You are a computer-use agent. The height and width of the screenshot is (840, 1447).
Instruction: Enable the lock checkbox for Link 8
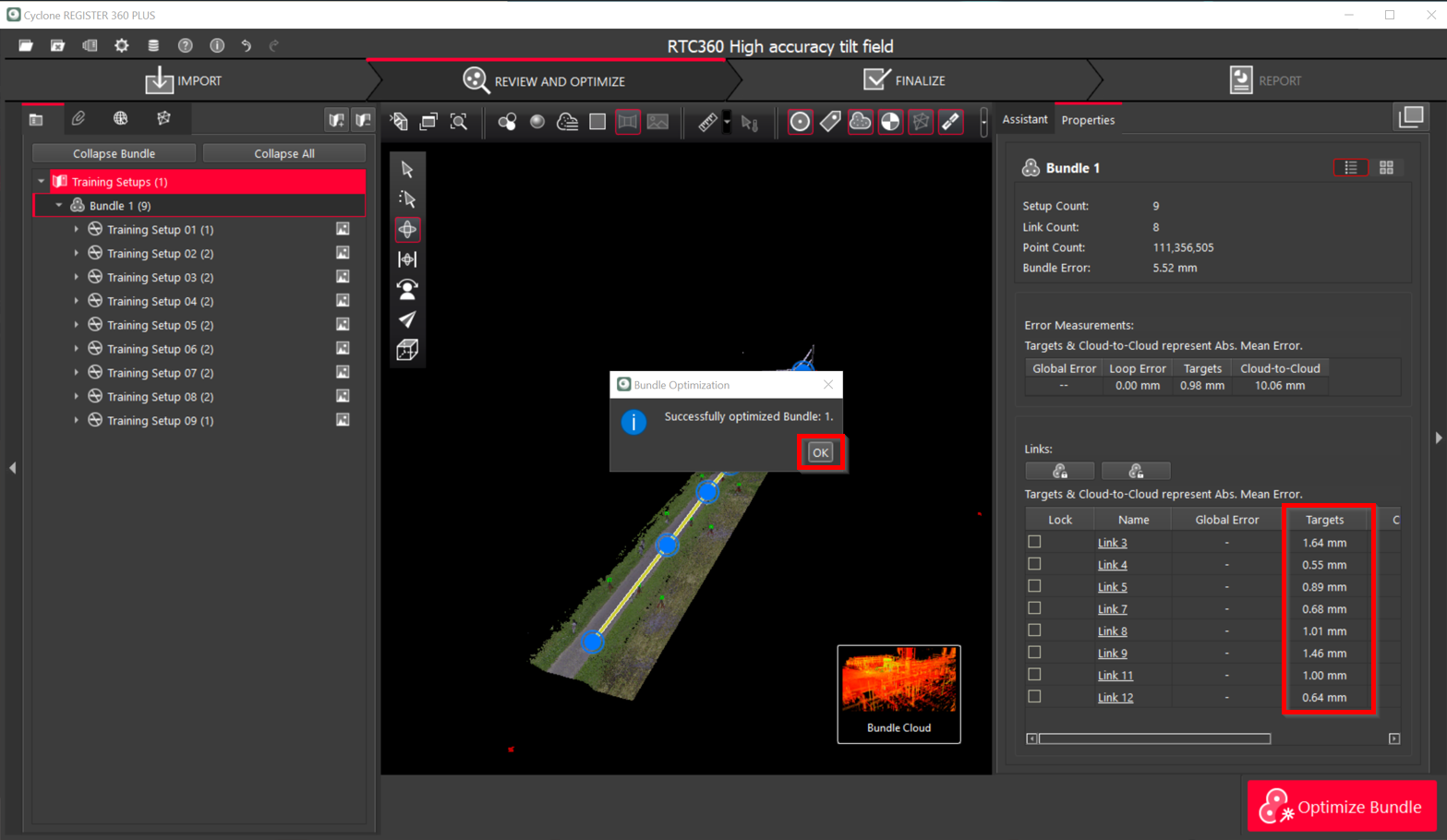[1034, 630]
